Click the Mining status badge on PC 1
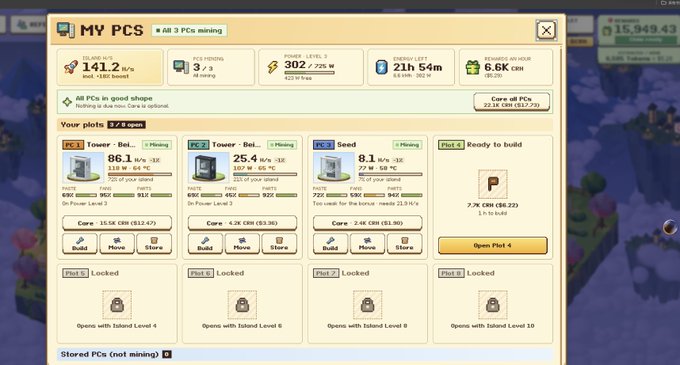Screen dimensions: 680x365 click(157, 145)
